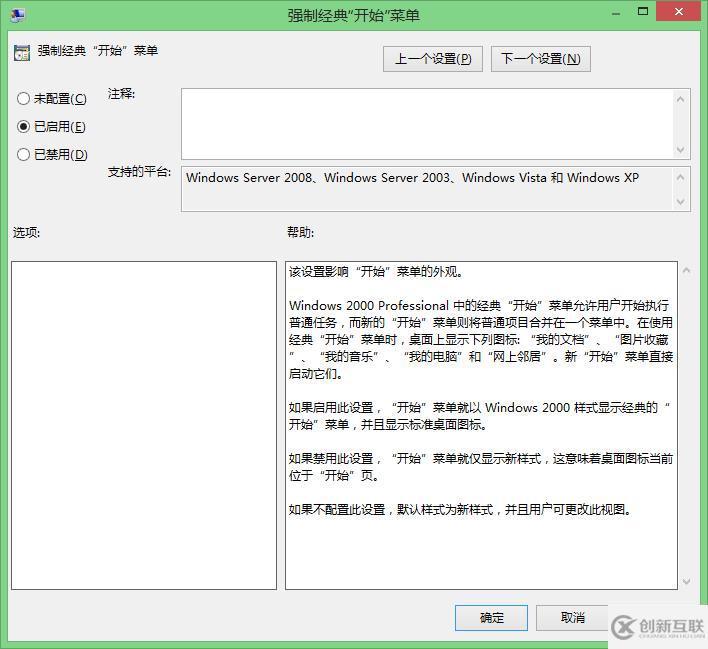The height and width of the screenshot is (649, 708).
Task: Click up arrow of 帮助 panel scrollbar
Action: (x=687, y=271)
